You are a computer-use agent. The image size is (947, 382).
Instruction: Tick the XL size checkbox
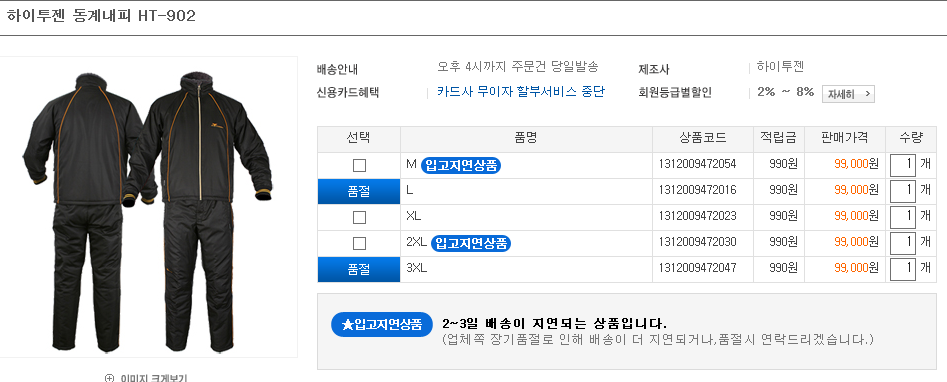click(x=359, y=217)
